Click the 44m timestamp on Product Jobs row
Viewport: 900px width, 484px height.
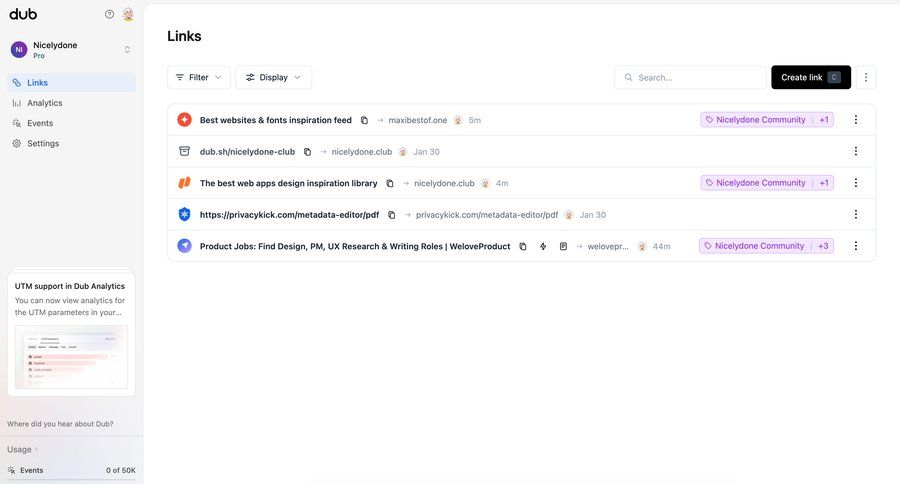[661, 246]
